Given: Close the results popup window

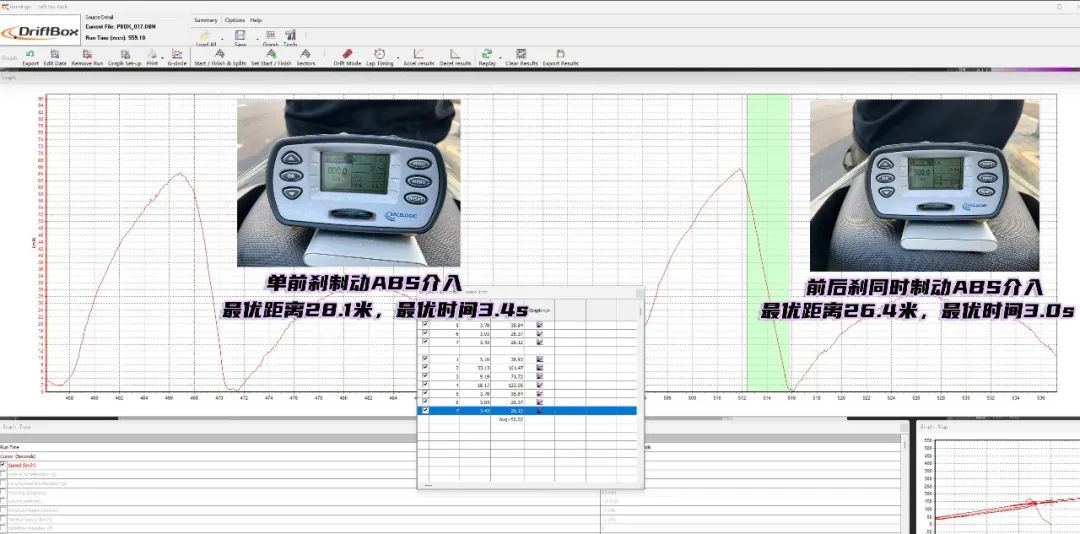Looking at the screenshot, I should click(640, 293).
